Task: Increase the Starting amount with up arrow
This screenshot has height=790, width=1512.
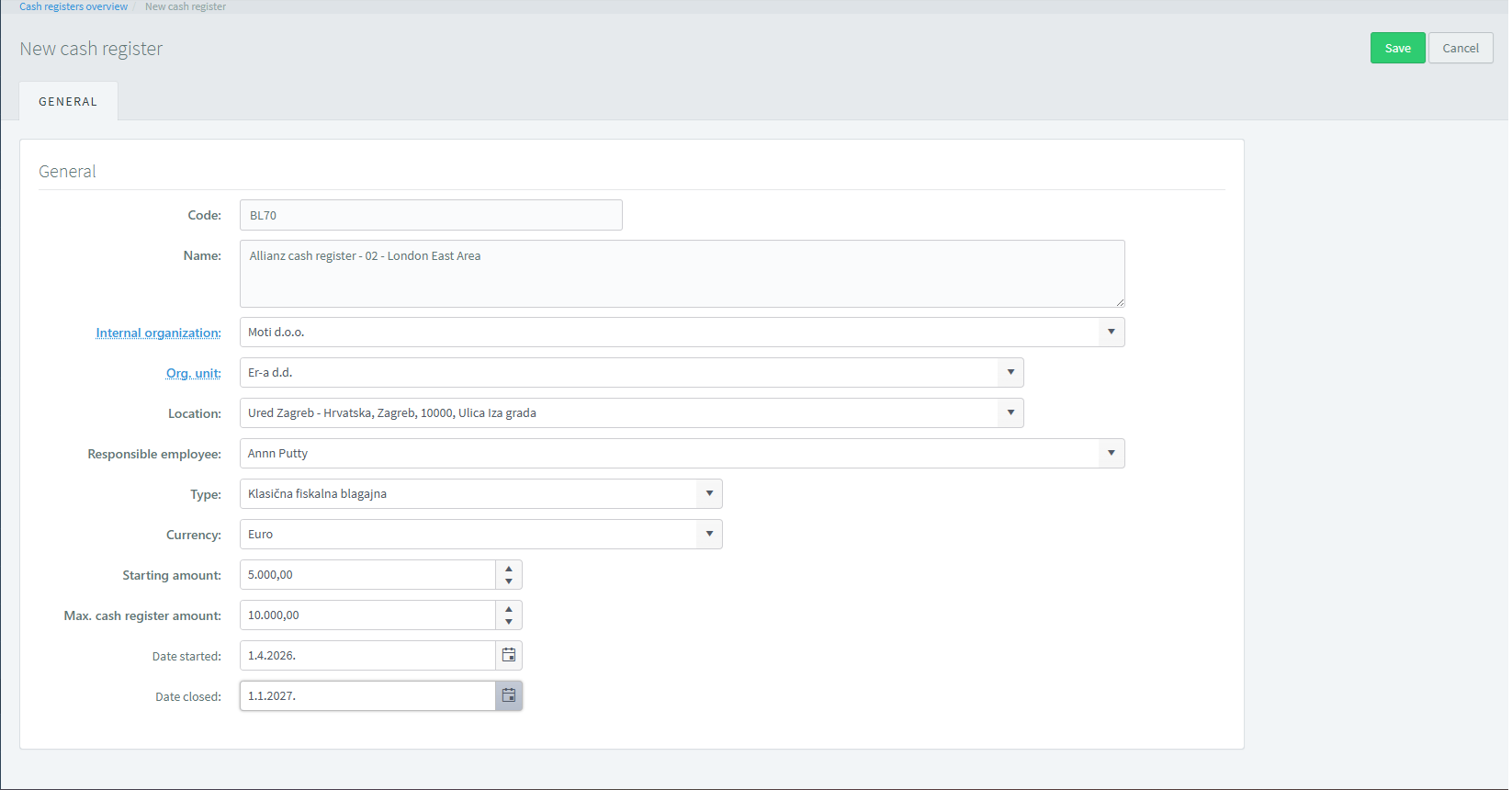Action: pyautogui.click(x=509, y=569)
